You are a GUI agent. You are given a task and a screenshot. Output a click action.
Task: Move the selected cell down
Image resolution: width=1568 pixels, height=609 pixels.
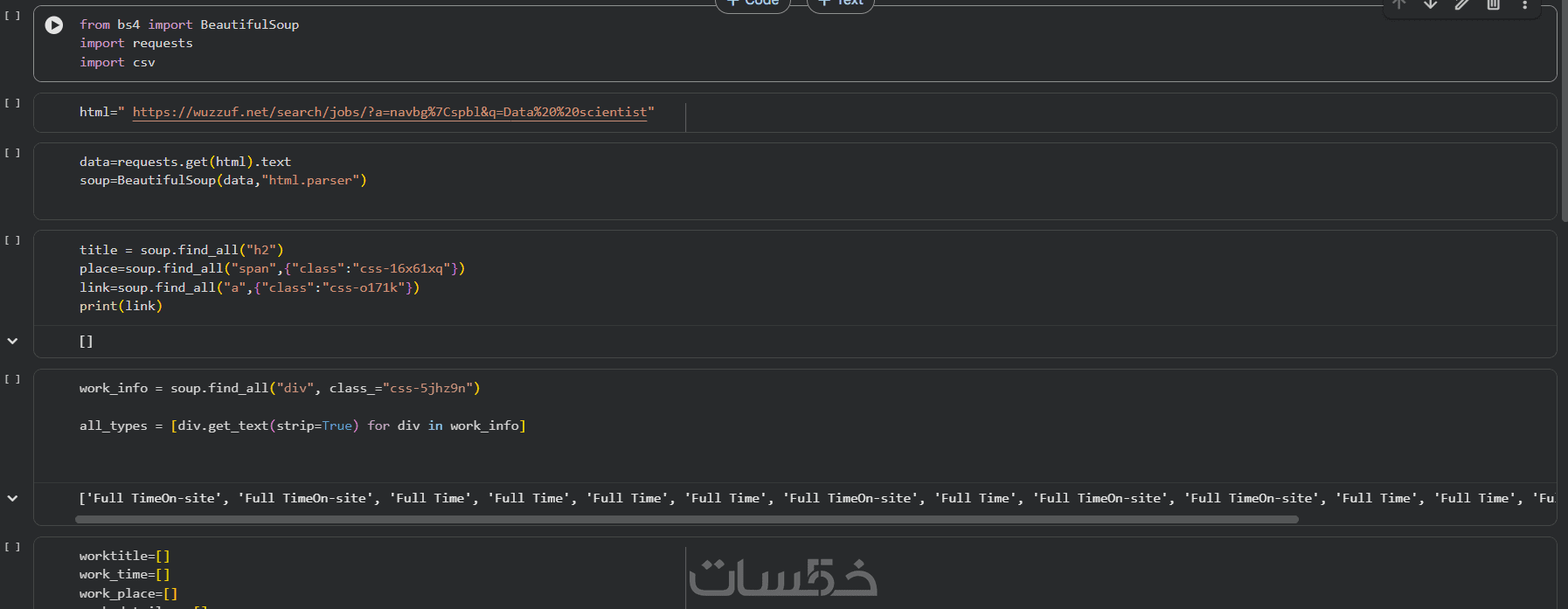1431,4
